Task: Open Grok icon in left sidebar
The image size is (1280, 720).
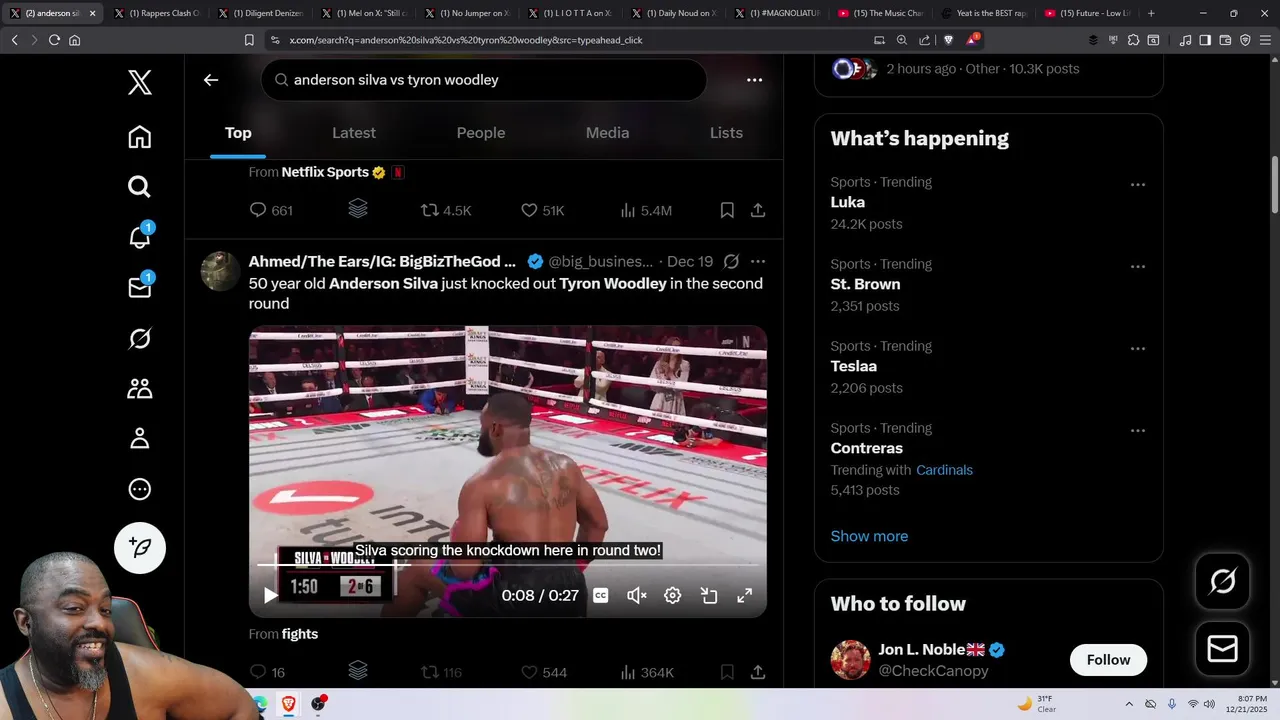Action: (x=140, y=339)
